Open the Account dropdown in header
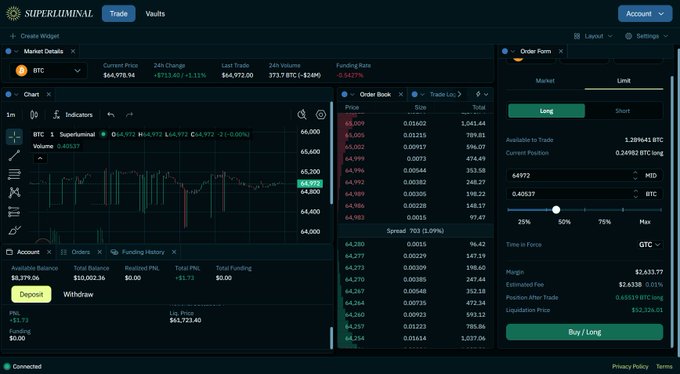Viewport: 680px width, 374px height. click(x=645, y=14)
